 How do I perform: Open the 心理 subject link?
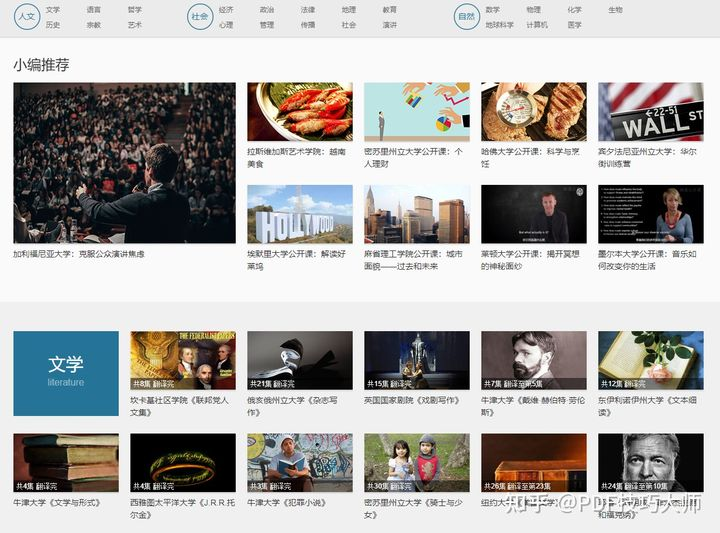coord(226,25)
